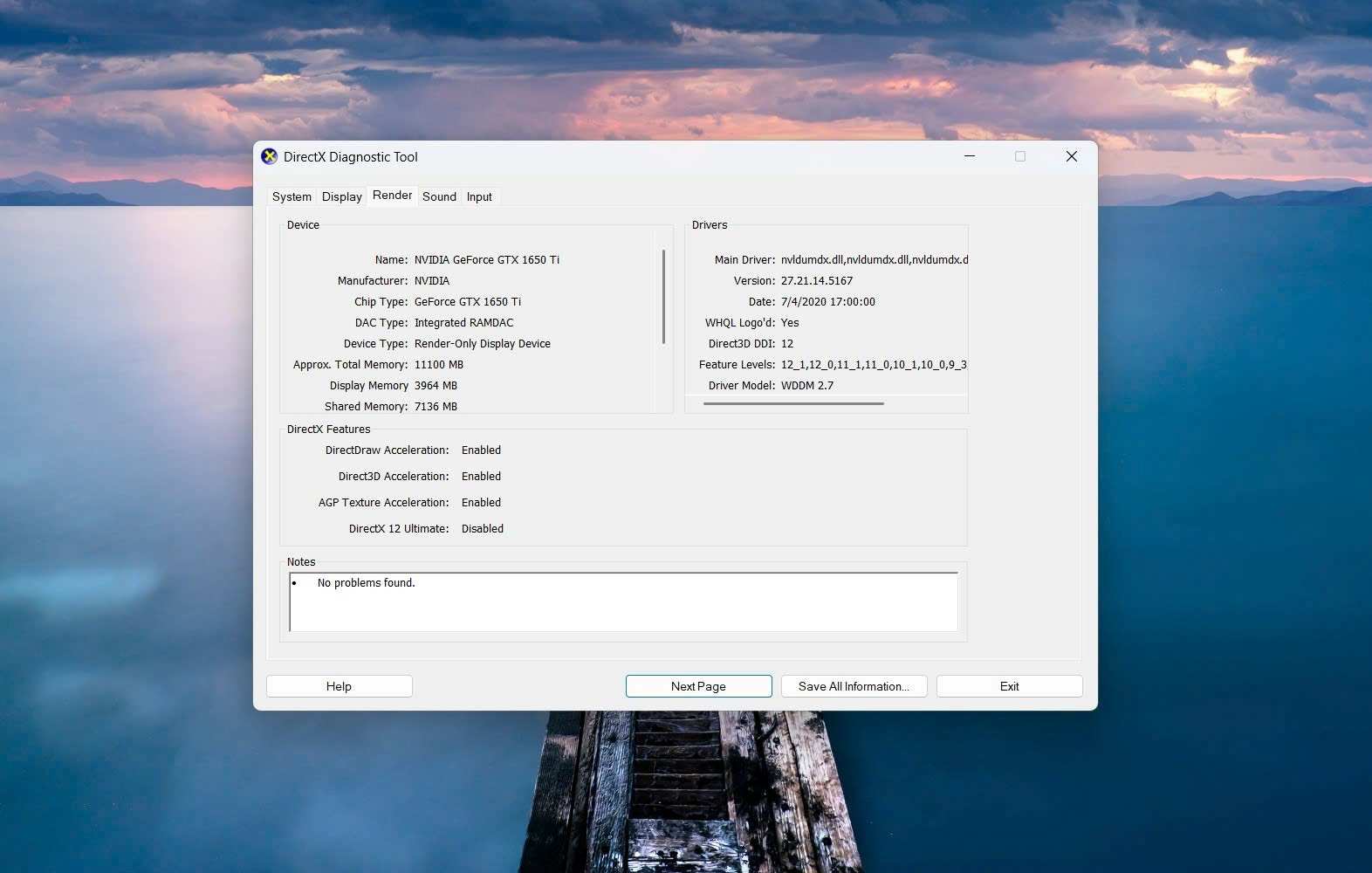This screenshot has height=873, width=1372.
Task: Minimize the DirectX Diagnostic Tool window
Action: (x=970, y=156)
